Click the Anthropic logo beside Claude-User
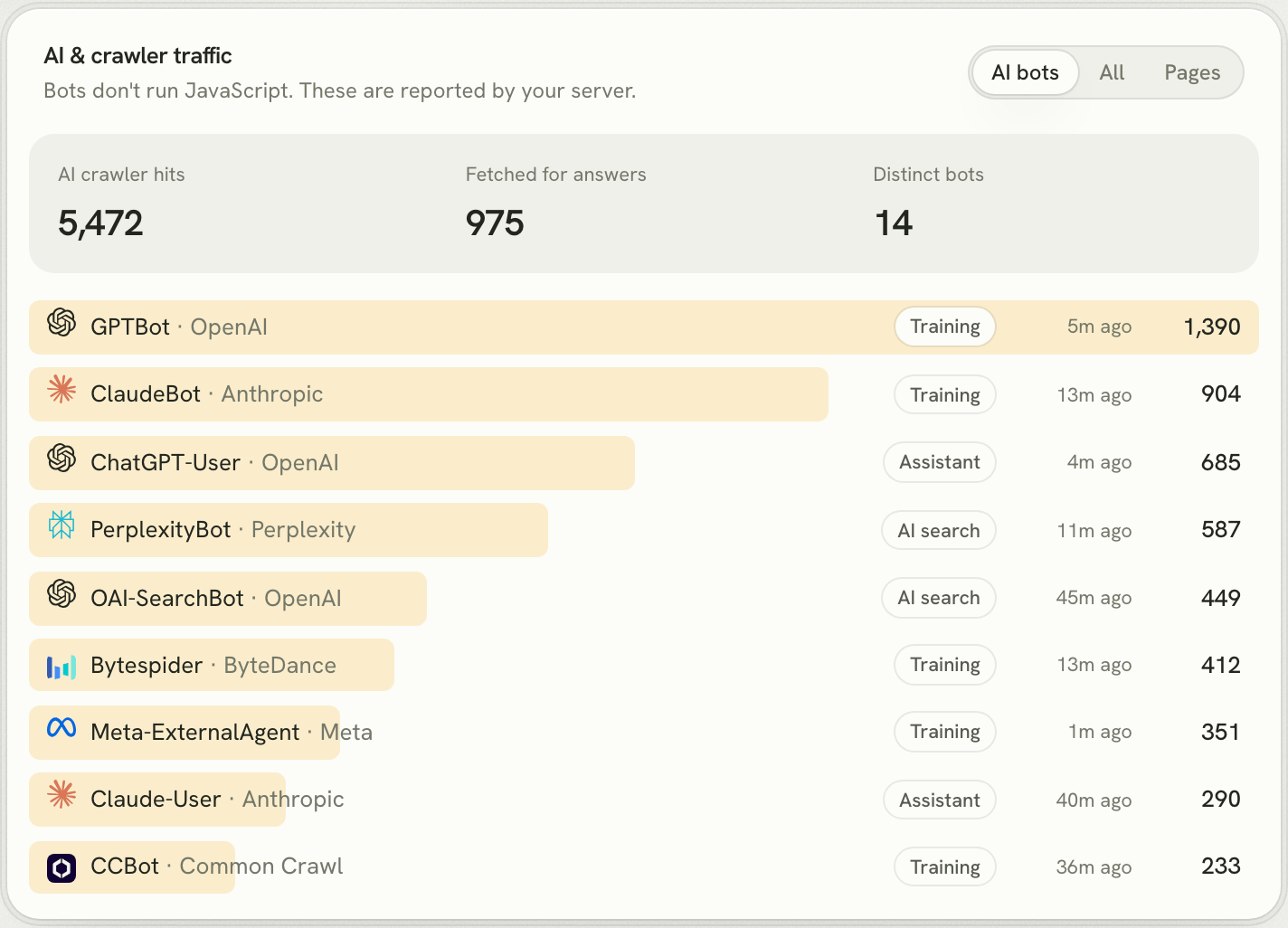1288x928 pixels. (x=62, y=794)
